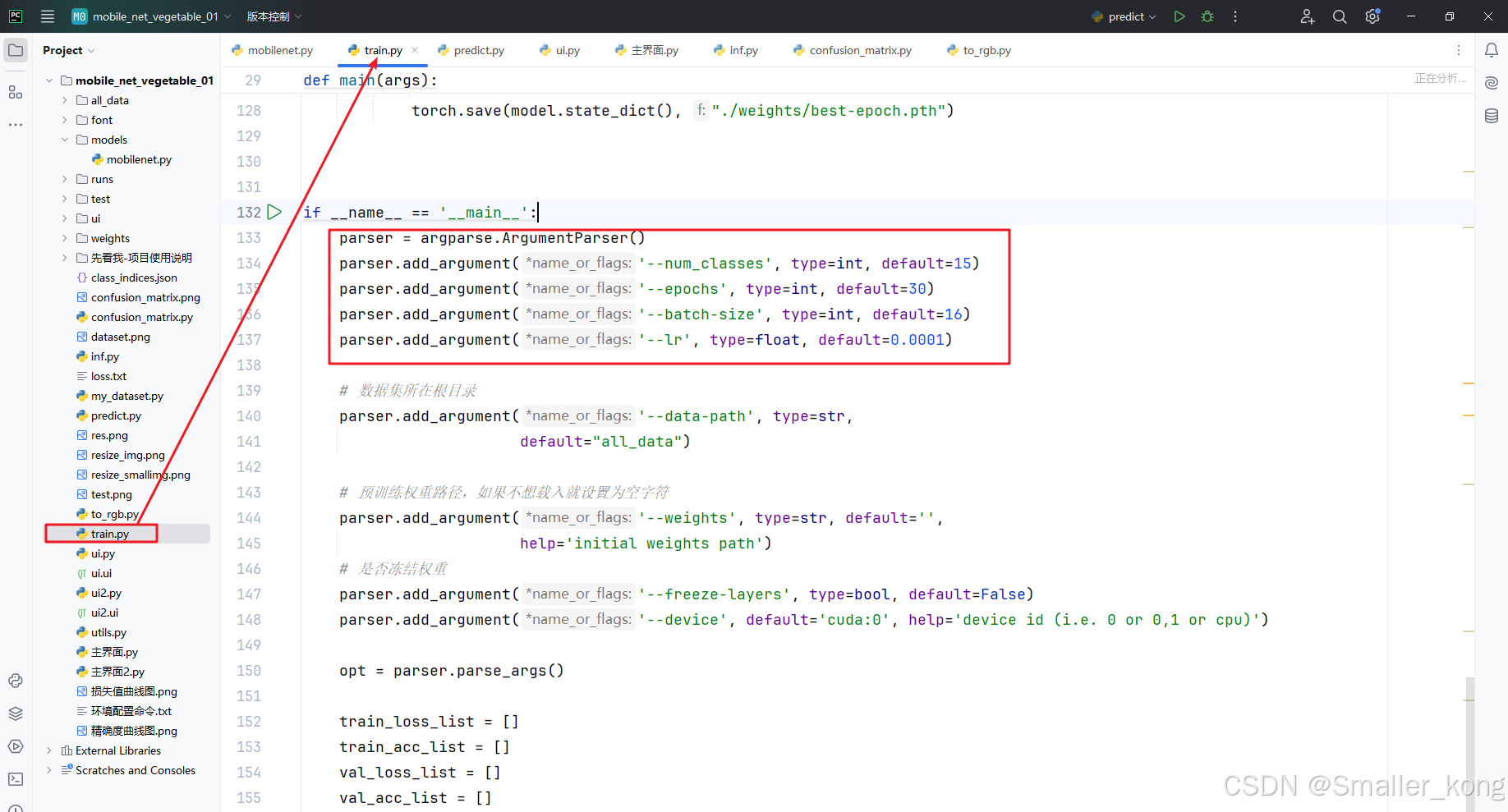Switch to predict.py tab
Screen dimensions: 1508x812
(471, 50)
